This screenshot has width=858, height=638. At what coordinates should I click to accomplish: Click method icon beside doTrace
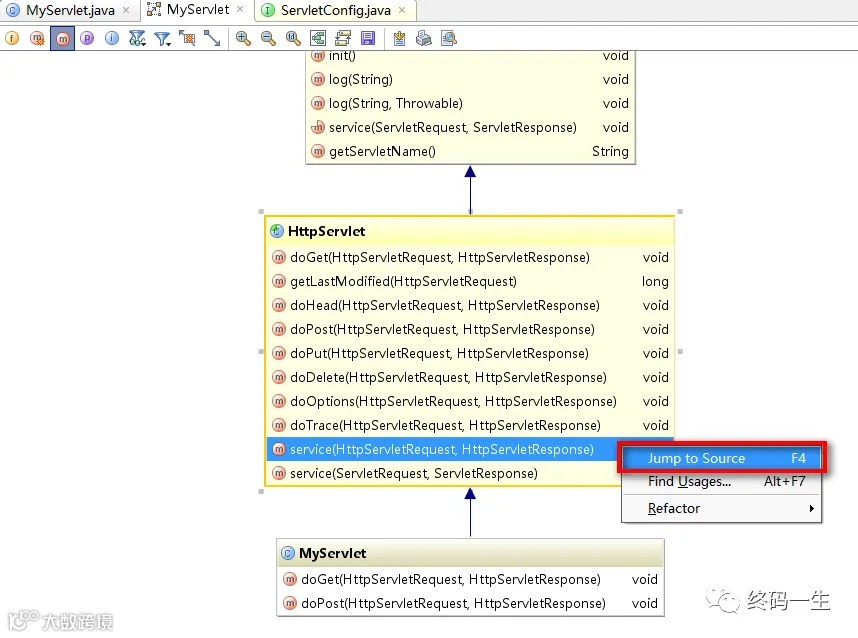279,425
